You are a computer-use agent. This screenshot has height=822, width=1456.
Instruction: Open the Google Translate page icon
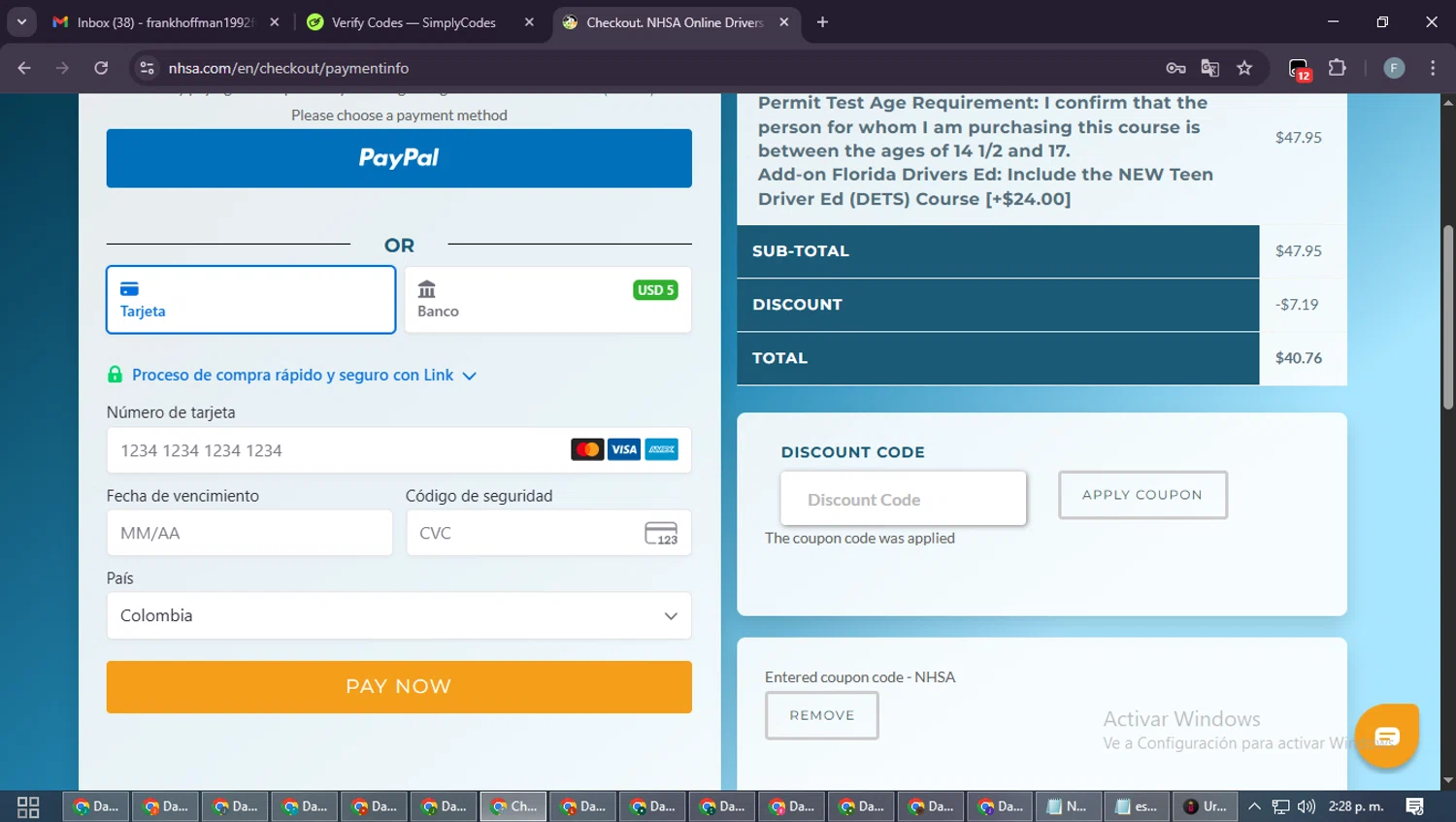(x=1209, y=68)
